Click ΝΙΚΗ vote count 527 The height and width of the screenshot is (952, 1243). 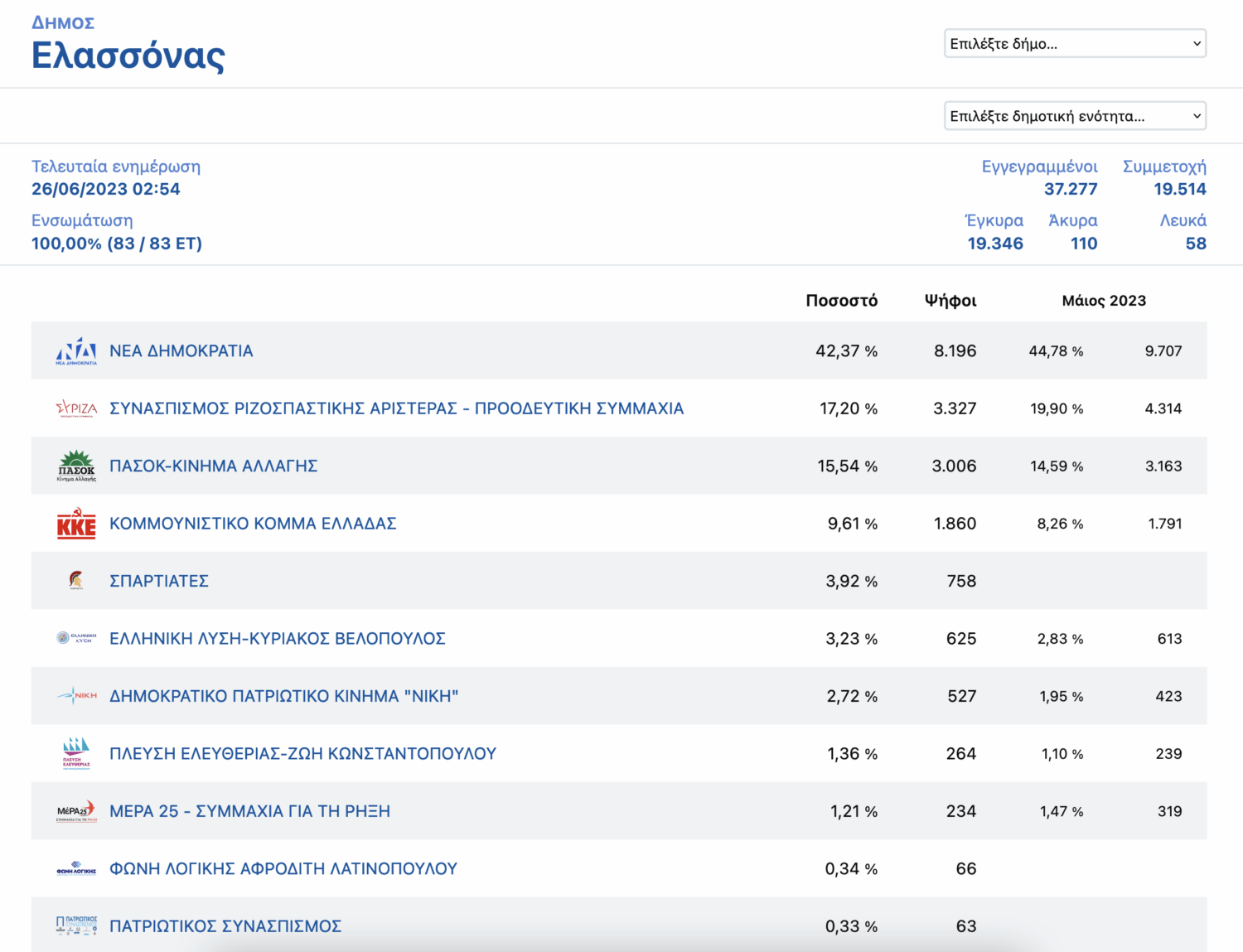(962, 696)
